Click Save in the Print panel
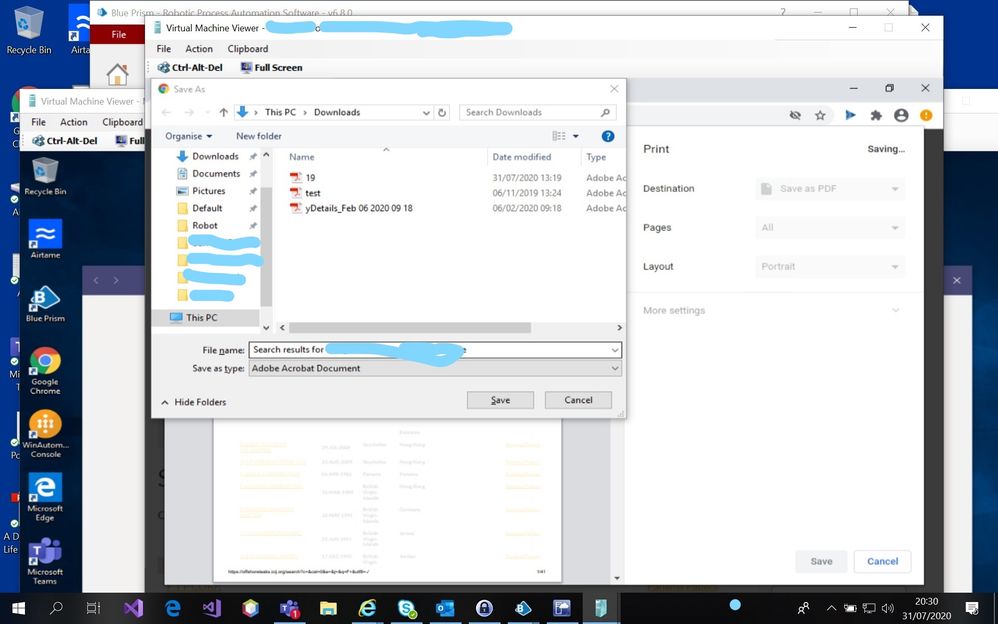 [821, 561]
